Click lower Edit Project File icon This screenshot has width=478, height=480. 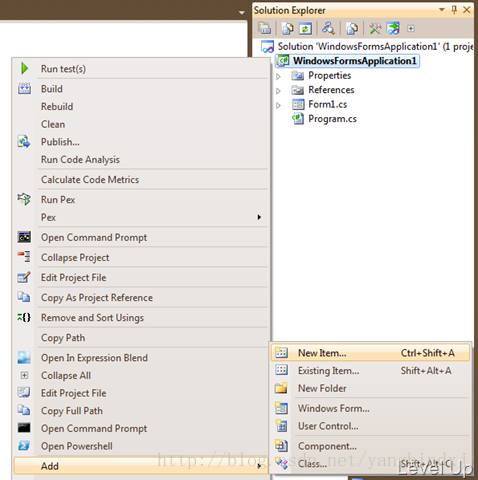click(24, 392)
